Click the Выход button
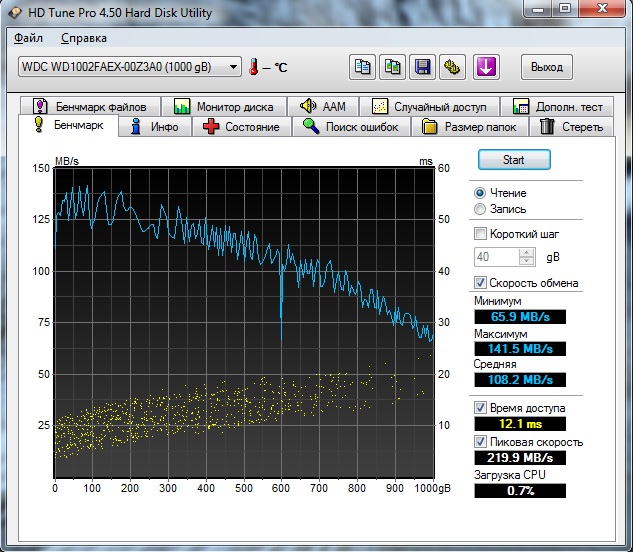The height and width of the screenshot is (552, 633). (547, 67)
